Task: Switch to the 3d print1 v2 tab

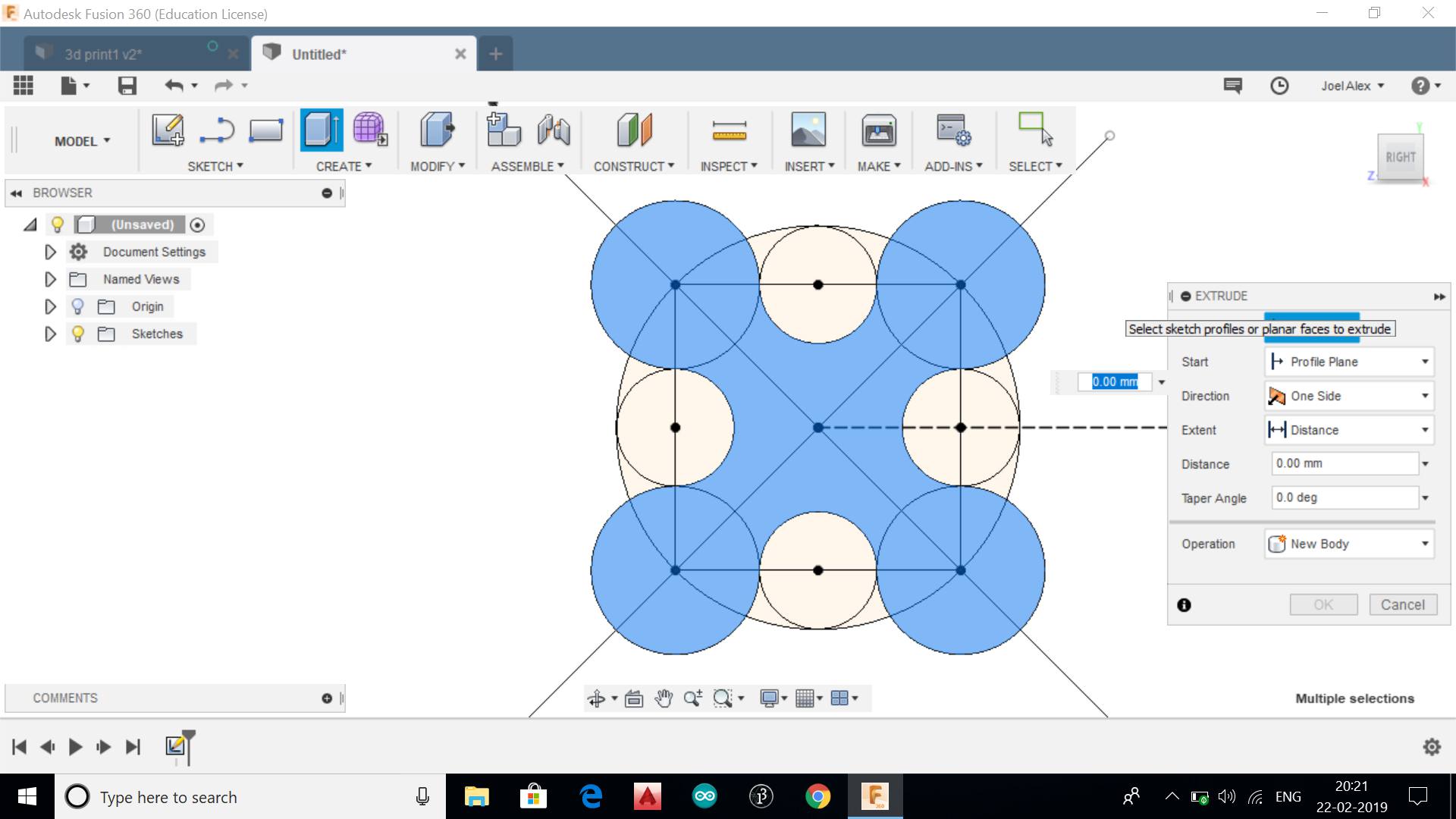Action: click(x=104, y=54)
